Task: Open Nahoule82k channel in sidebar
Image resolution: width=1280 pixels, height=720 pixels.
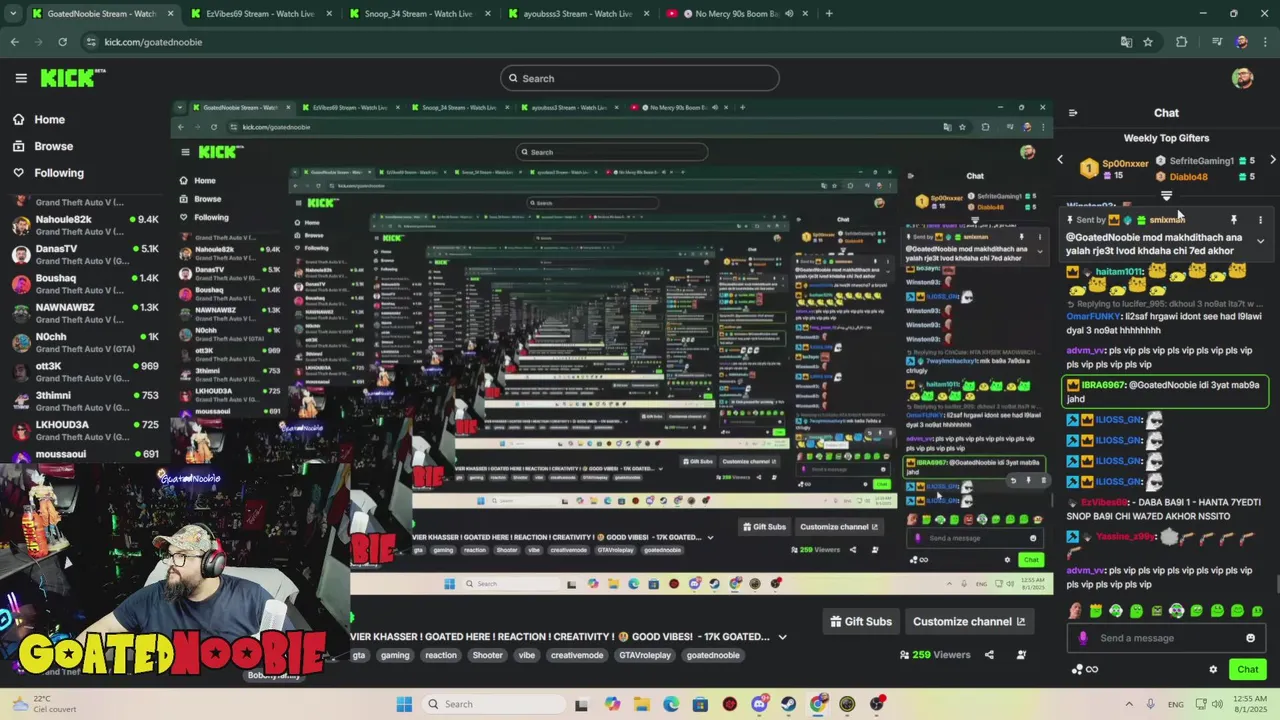Action: click(x=85, y=225)
